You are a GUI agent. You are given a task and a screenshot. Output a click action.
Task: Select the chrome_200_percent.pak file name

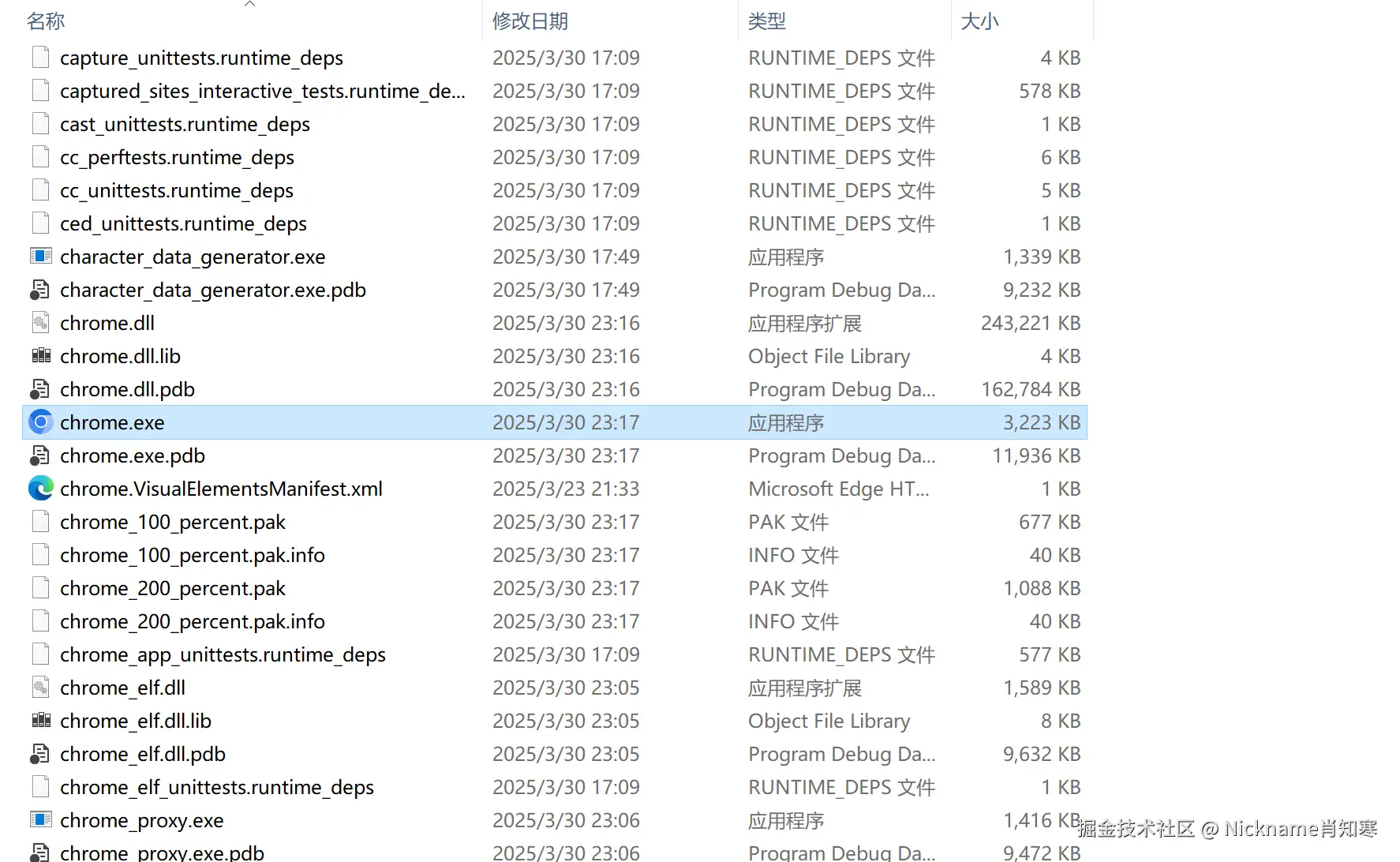point(173,589)
